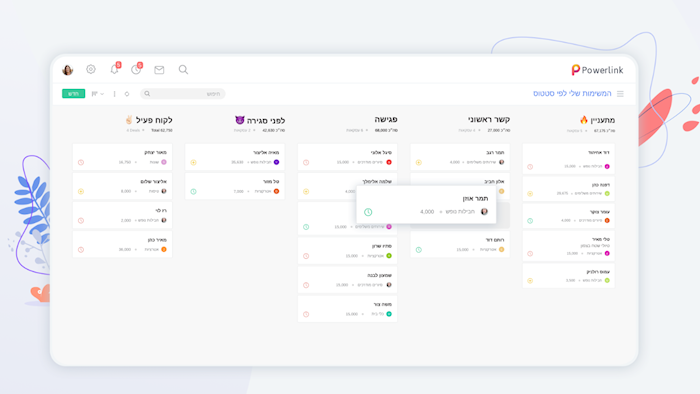700x394 pixels.
Task: Click the yellow status icon on the עמוס רולניק card
Action: click(x=530, y=281)
